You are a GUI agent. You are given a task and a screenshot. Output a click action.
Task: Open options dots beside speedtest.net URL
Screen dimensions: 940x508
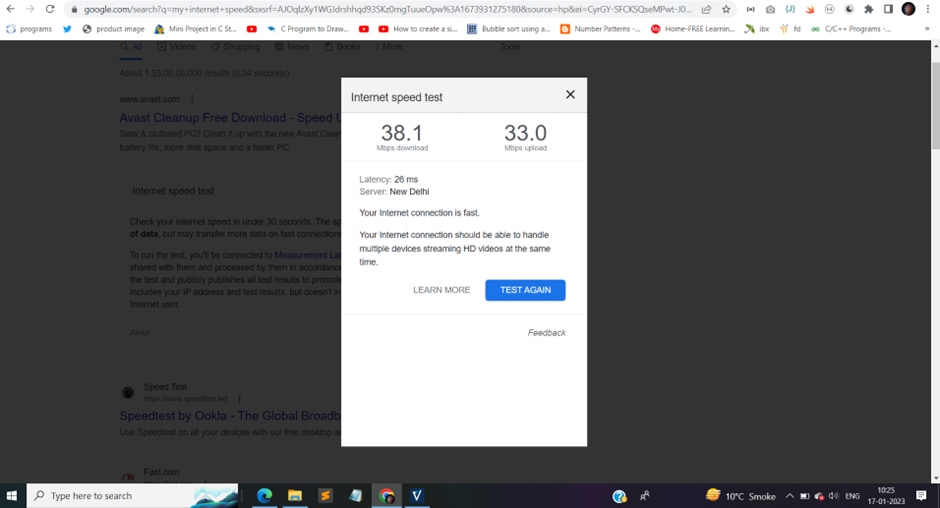click(239, 399)
